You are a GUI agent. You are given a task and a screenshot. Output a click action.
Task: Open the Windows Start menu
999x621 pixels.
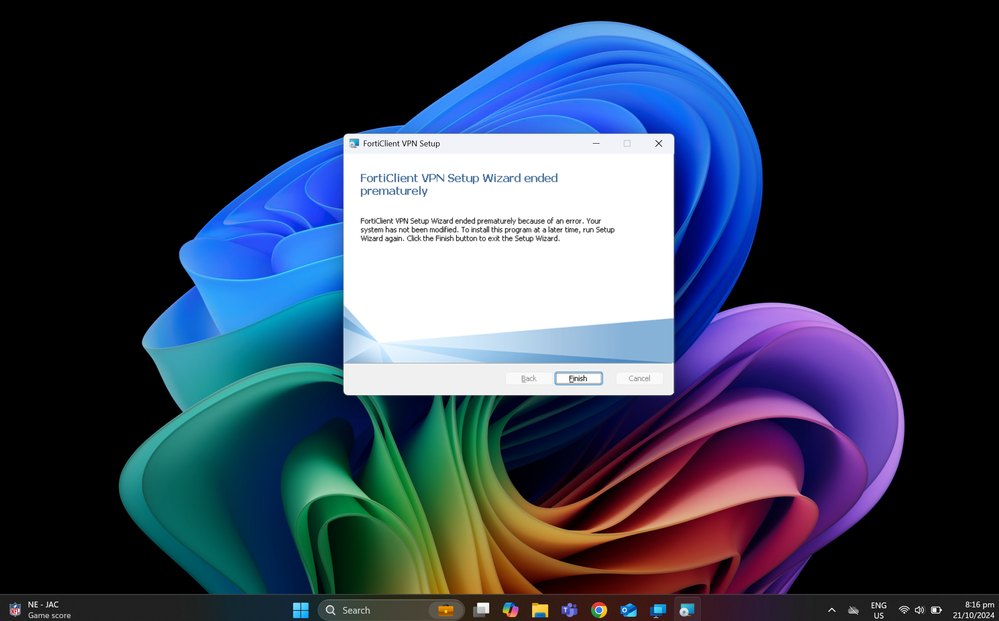301,610
